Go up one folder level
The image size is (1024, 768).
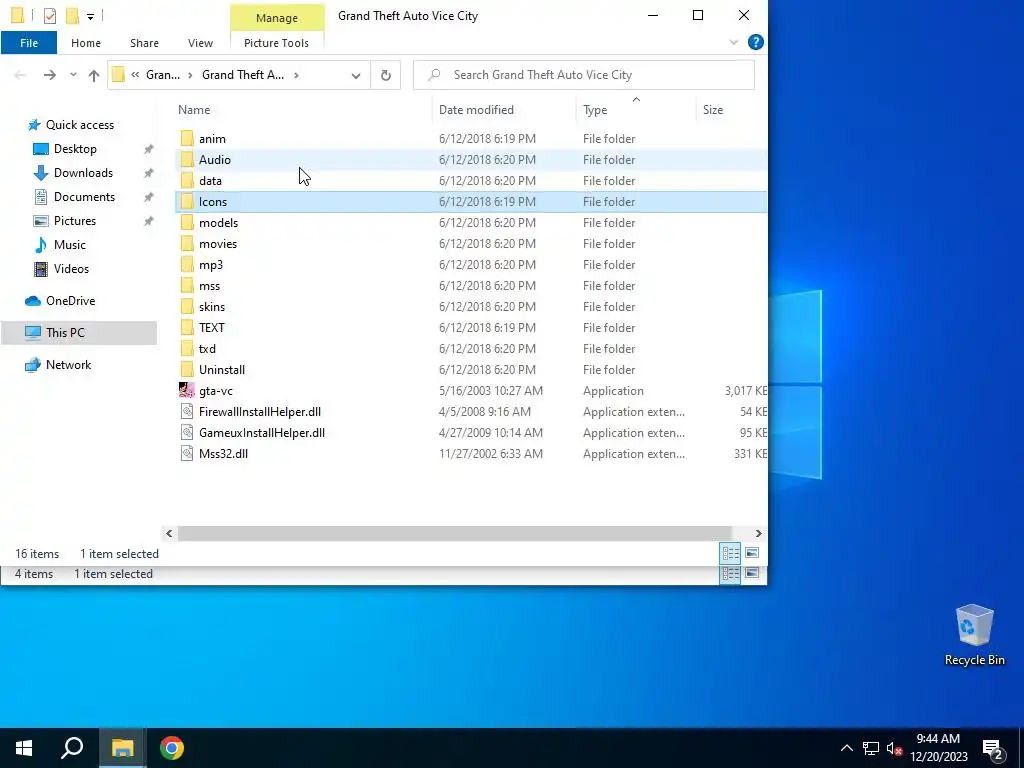[x=94, y=75]
